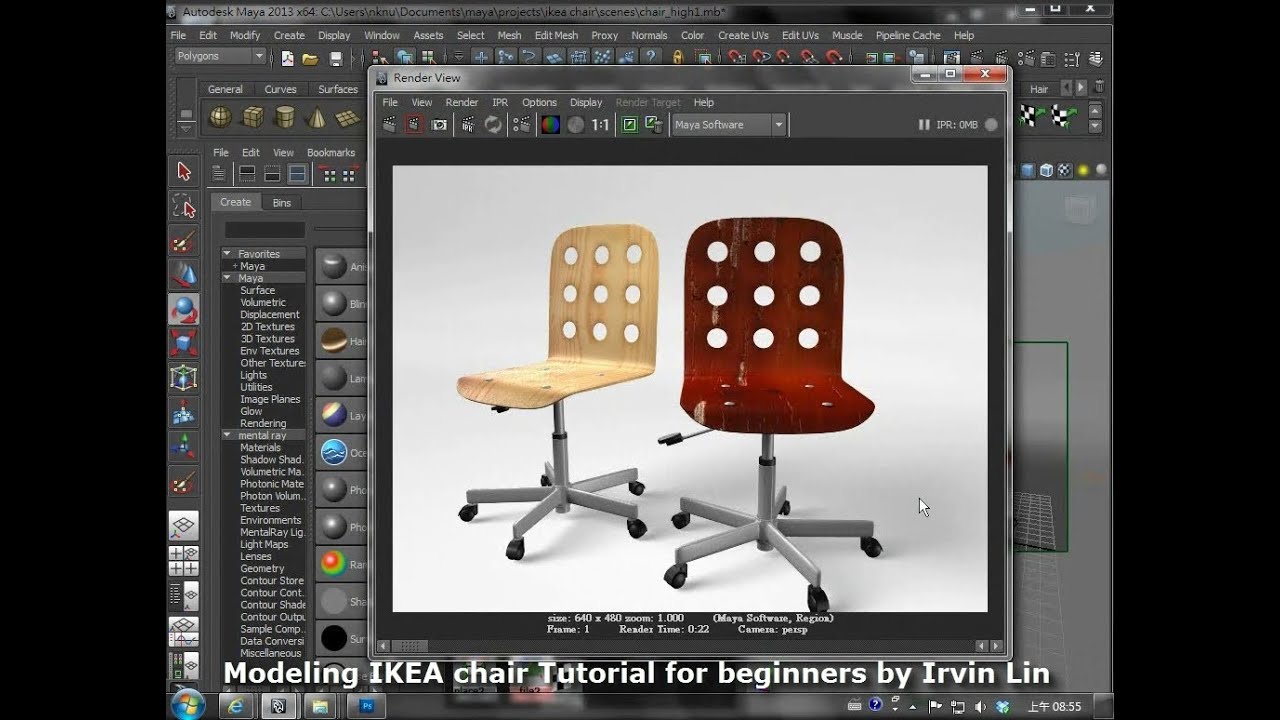Viewport: 1280px width, 720px height.
Task: Open the Polygons menu set dropdown
Action: [219, 57]
